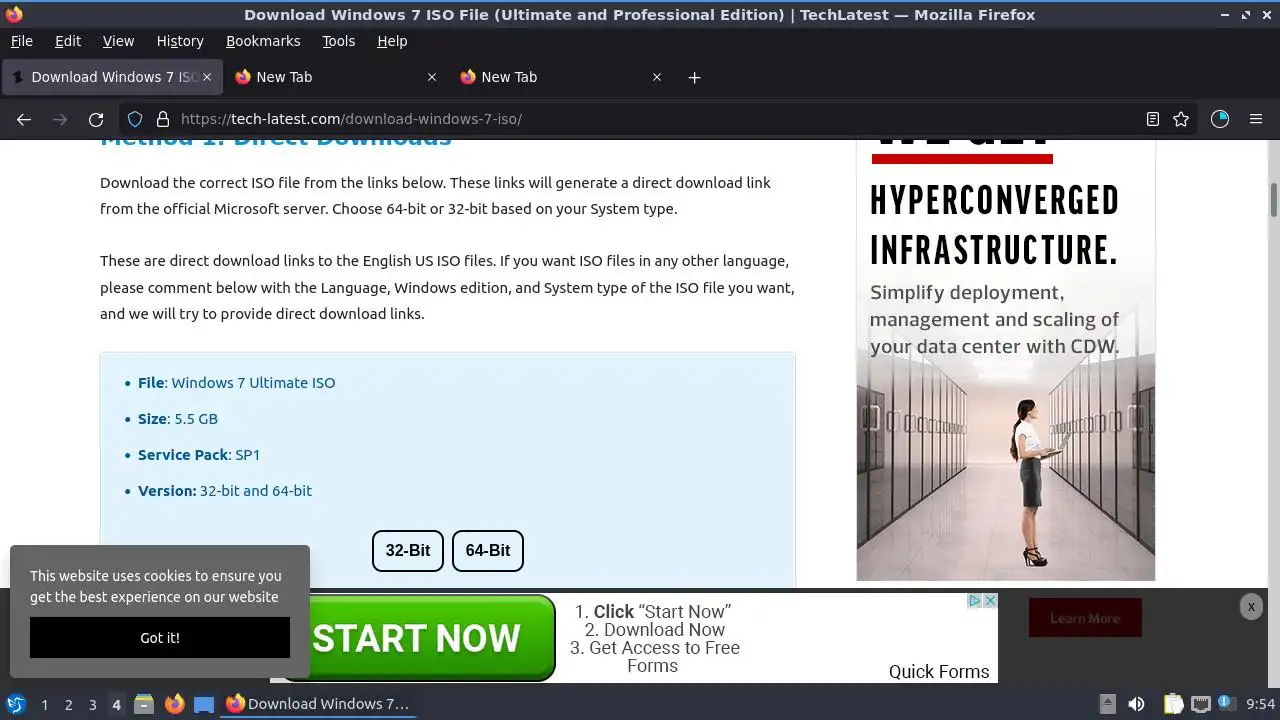Open the Edit menu
Viewport: 1280px width, 720px height.
(x=68, y=41)
